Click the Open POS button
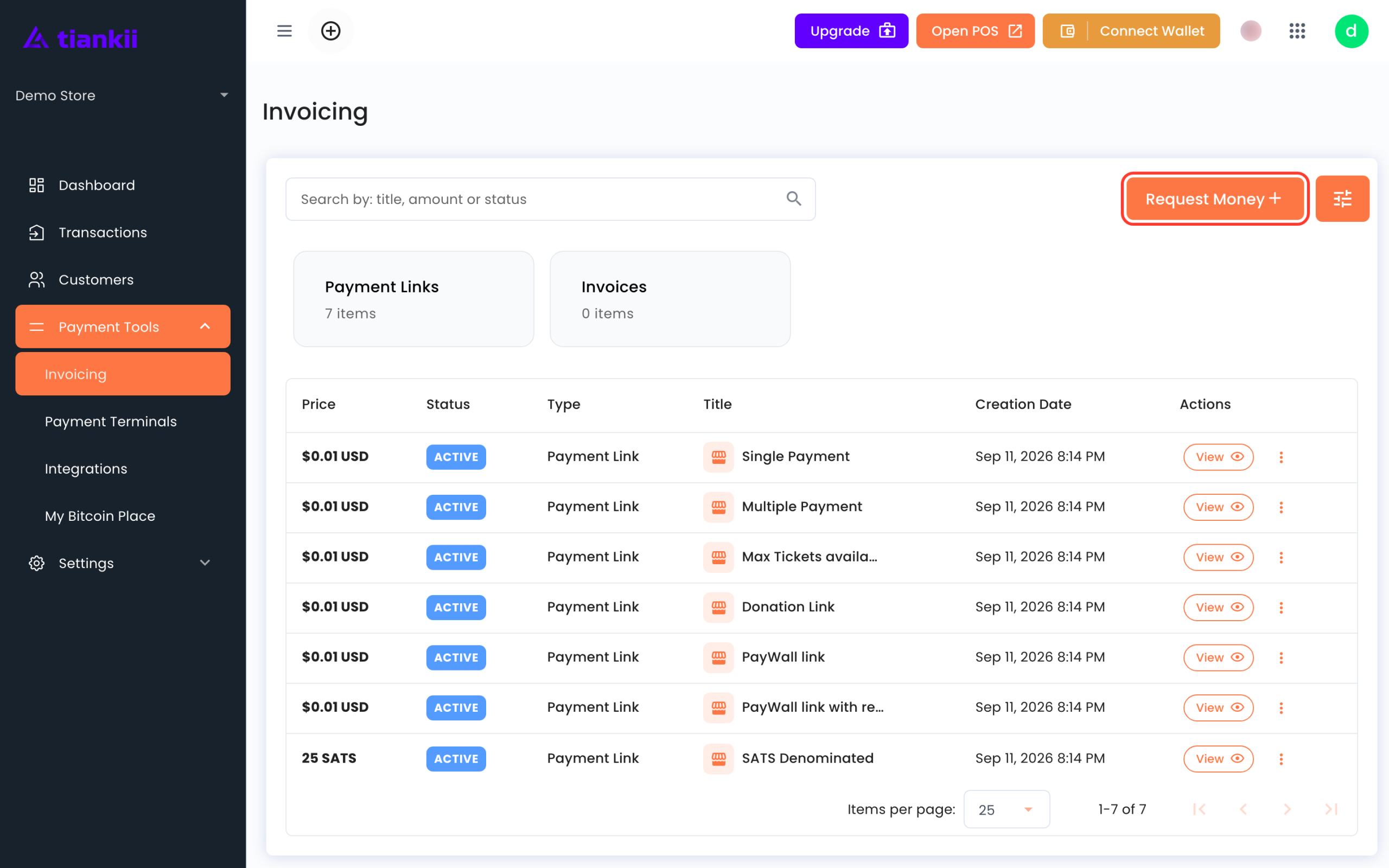 point(975,31)
